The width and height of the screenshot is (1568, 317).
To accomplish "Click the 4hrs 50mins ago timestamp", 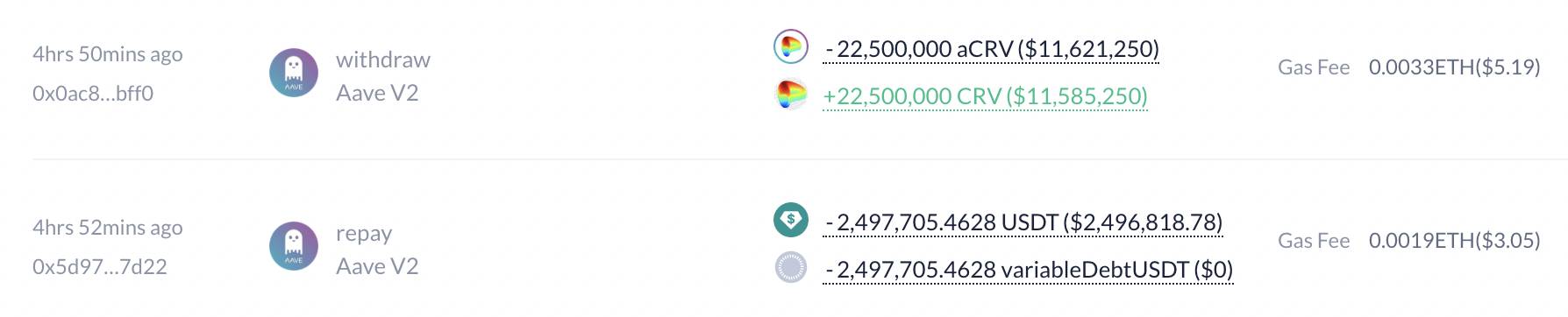I will pyautogui.click(x=108, y=54).
